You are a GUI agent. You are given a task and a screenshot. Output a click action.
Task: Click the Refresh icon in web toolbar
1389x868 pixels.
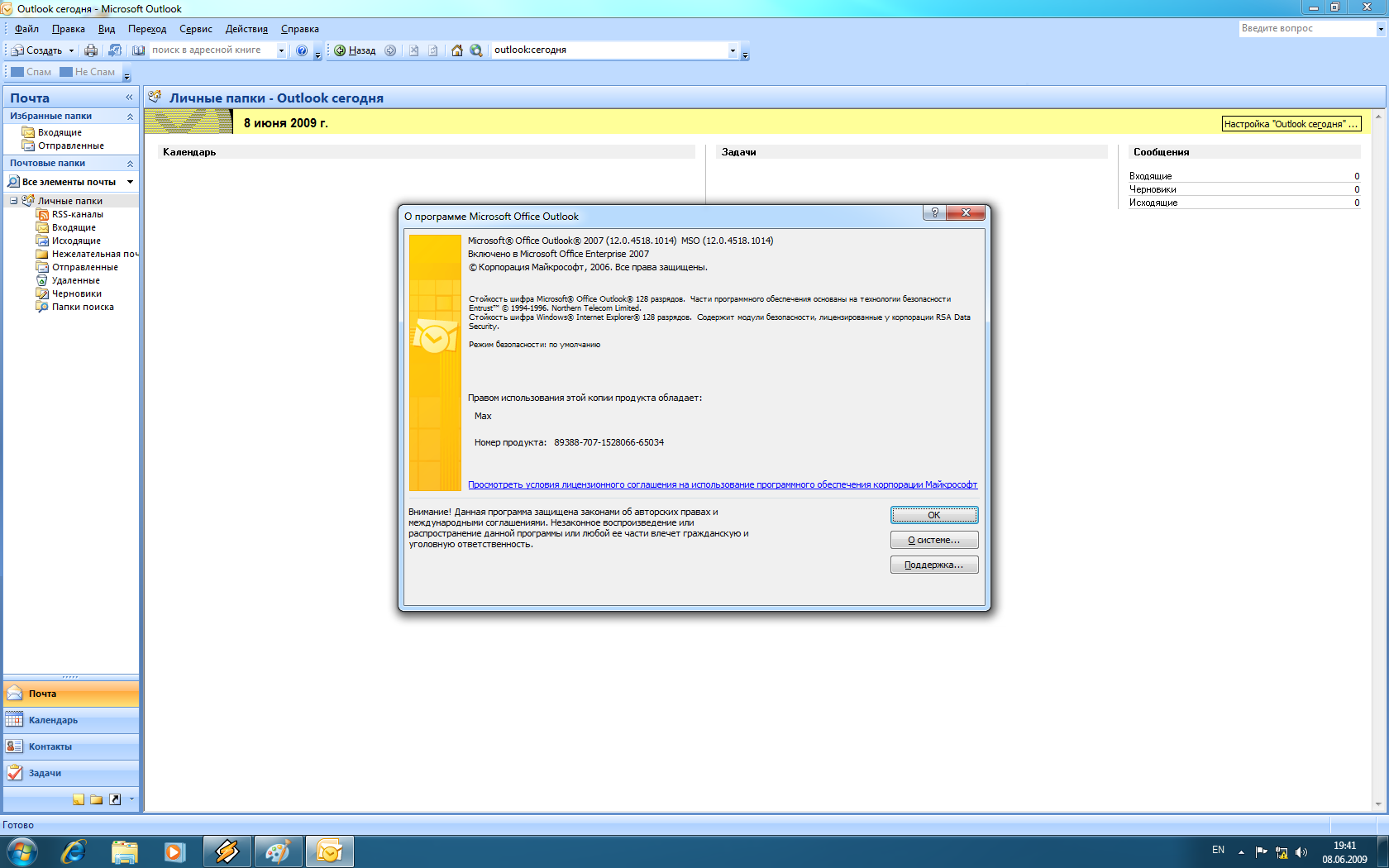point(433,50)
